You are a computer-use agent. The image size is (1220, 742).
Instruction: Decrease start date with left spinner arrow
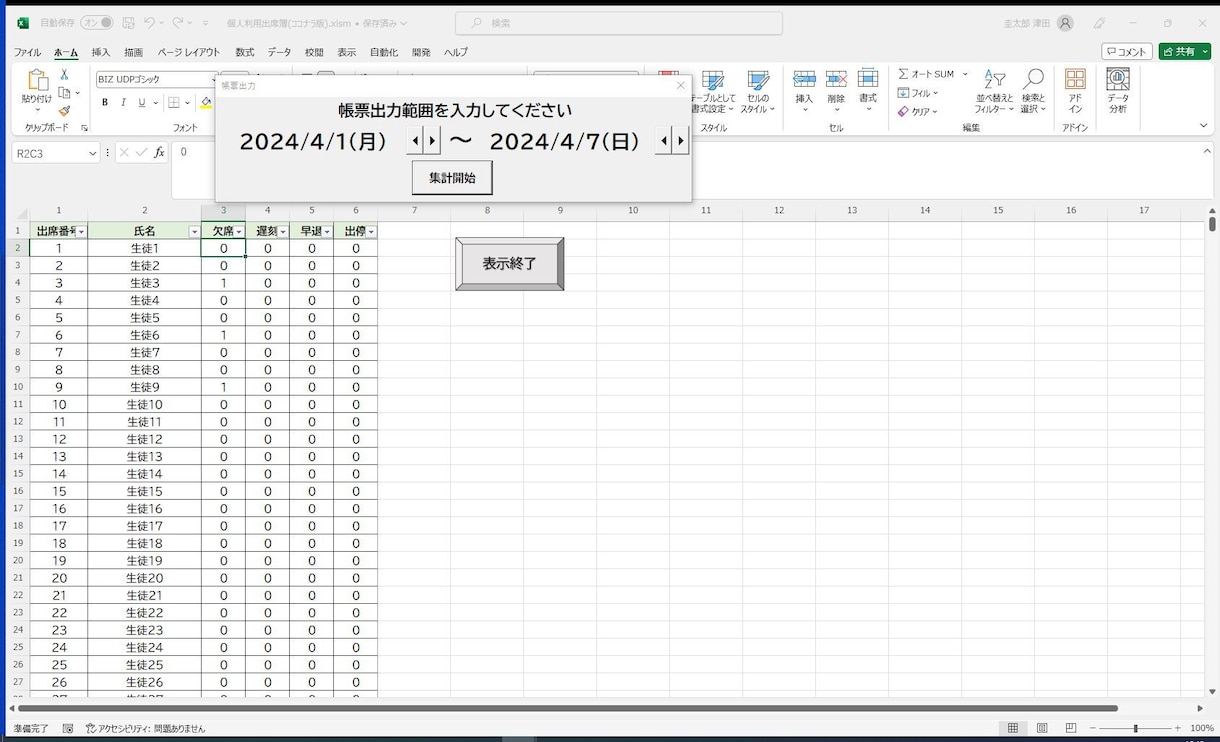pos(415,141)
